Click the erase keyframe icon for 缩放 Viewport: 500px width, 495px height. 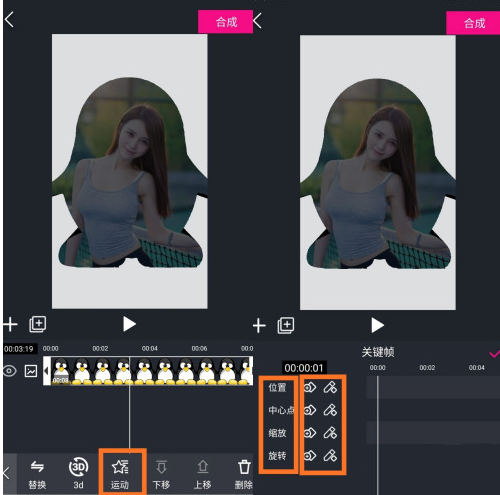click(330, 433)
